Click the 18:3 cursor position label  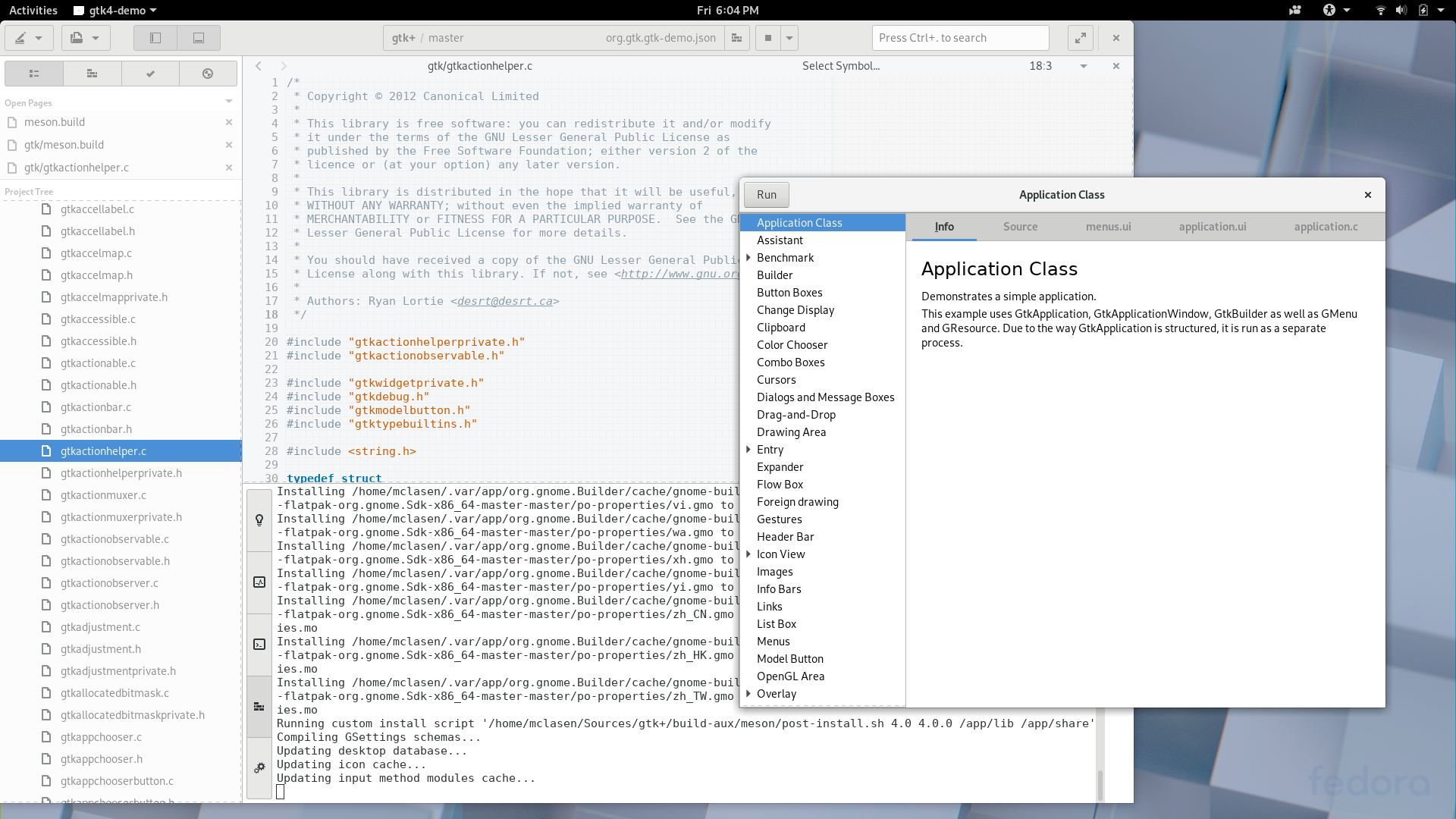(1040, 66)
